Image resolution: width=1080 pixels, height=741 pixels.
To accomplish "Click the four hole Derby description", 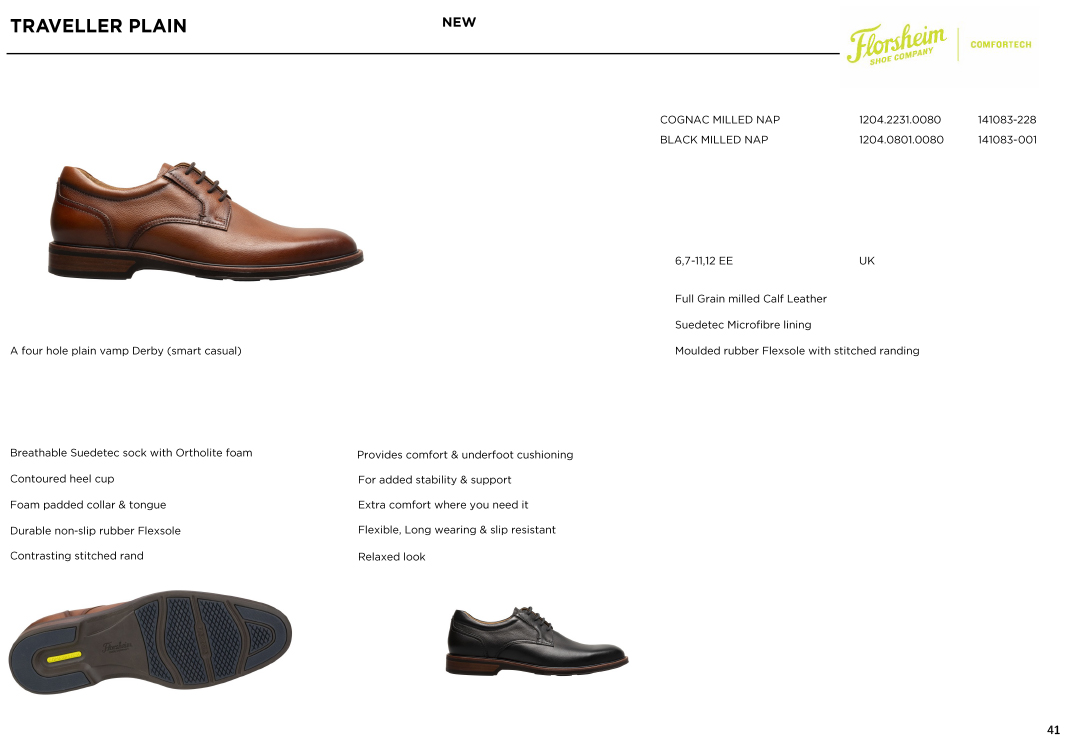I will tap(126, 351).
